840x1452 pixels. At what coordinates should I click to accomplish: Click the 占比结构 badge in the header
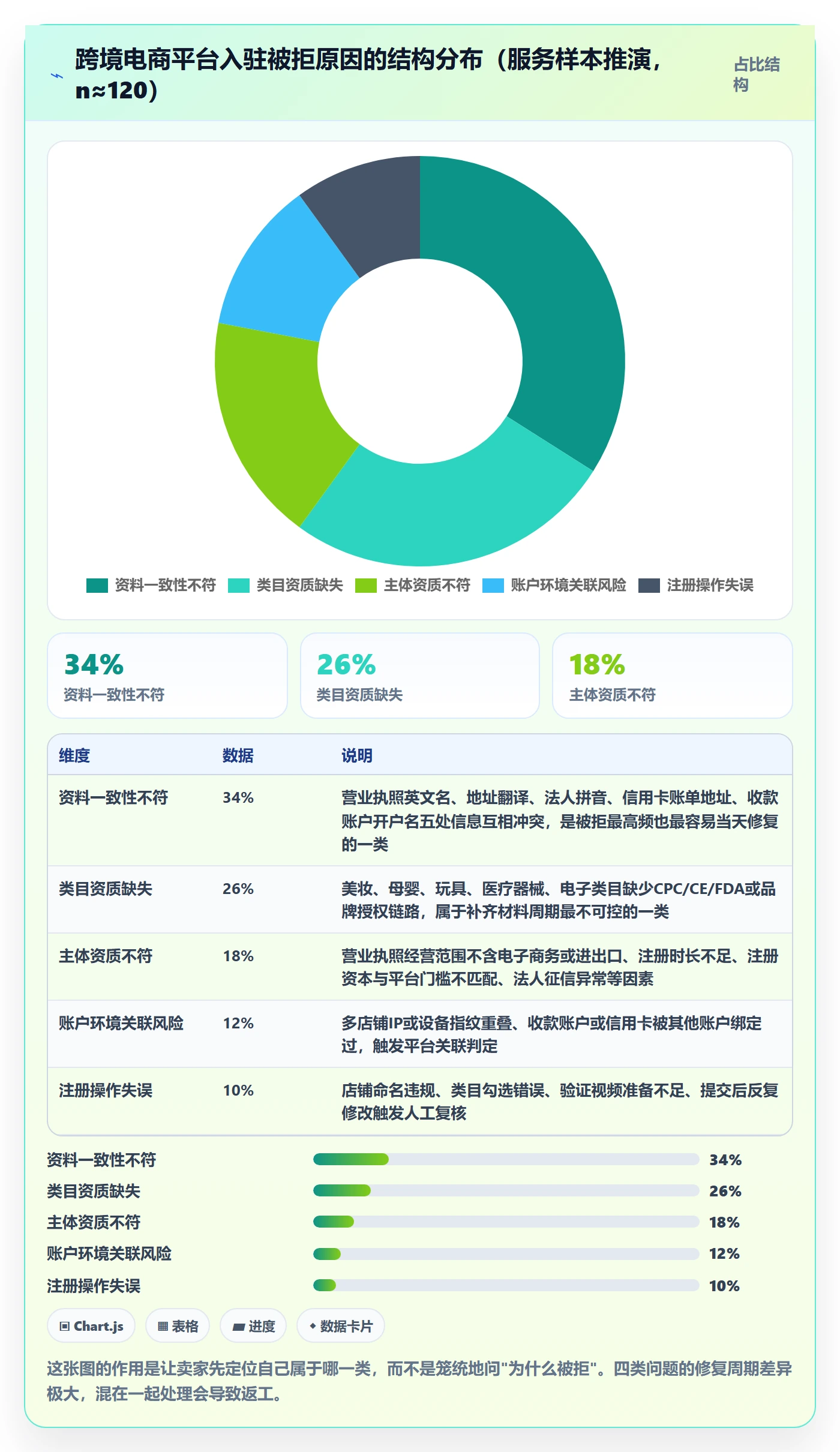[757, 74]
